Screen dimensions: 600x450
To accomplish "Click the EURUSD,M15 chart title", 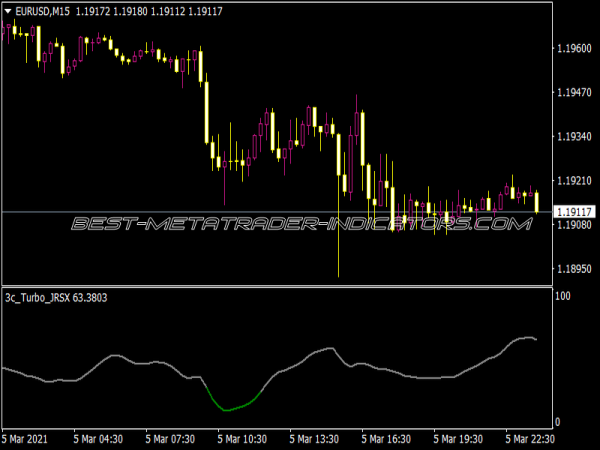I will (40, 10).
